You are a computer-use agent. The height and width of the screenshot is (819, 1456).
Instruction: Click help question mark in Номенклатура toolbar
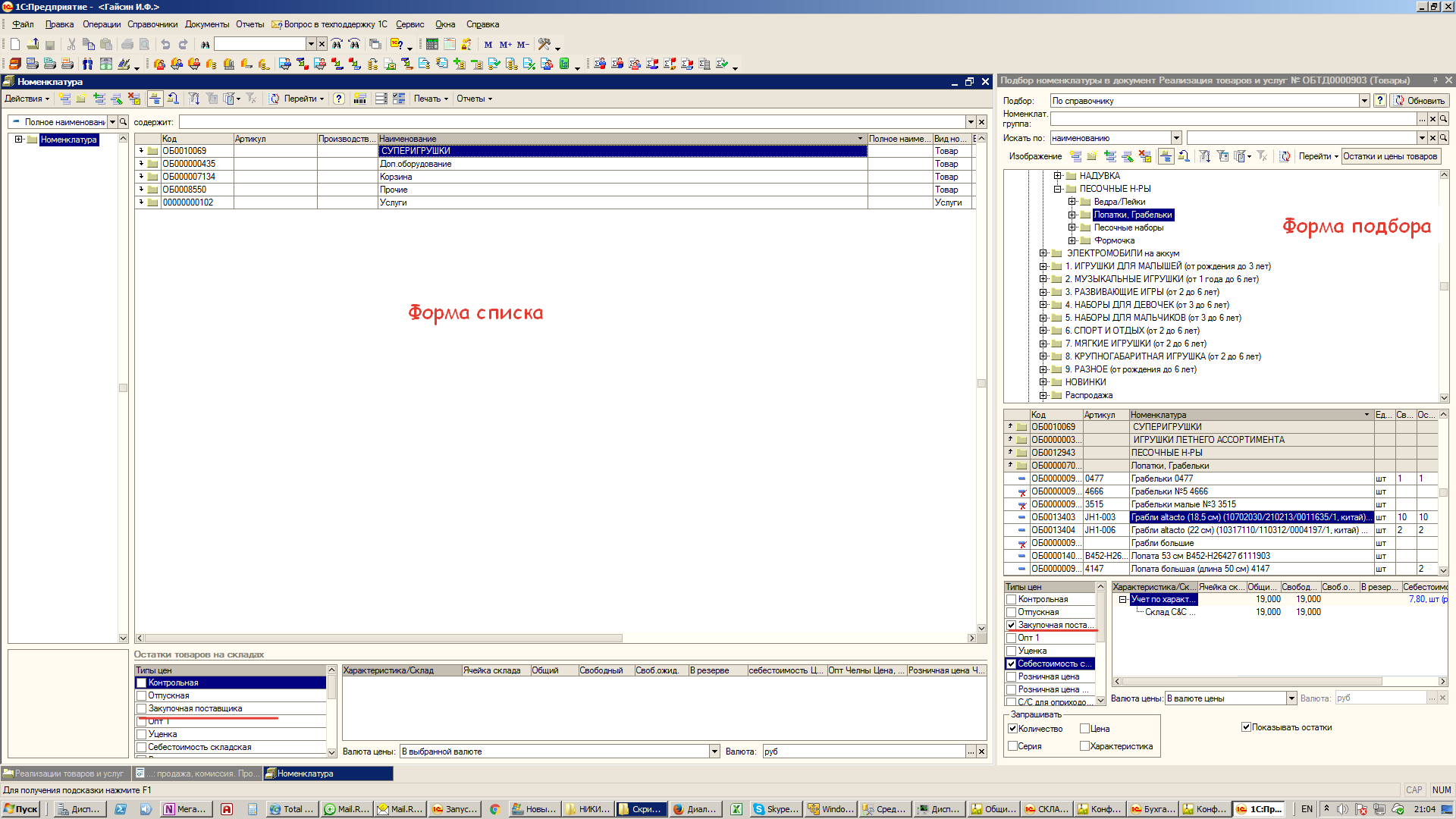[339, 99]
